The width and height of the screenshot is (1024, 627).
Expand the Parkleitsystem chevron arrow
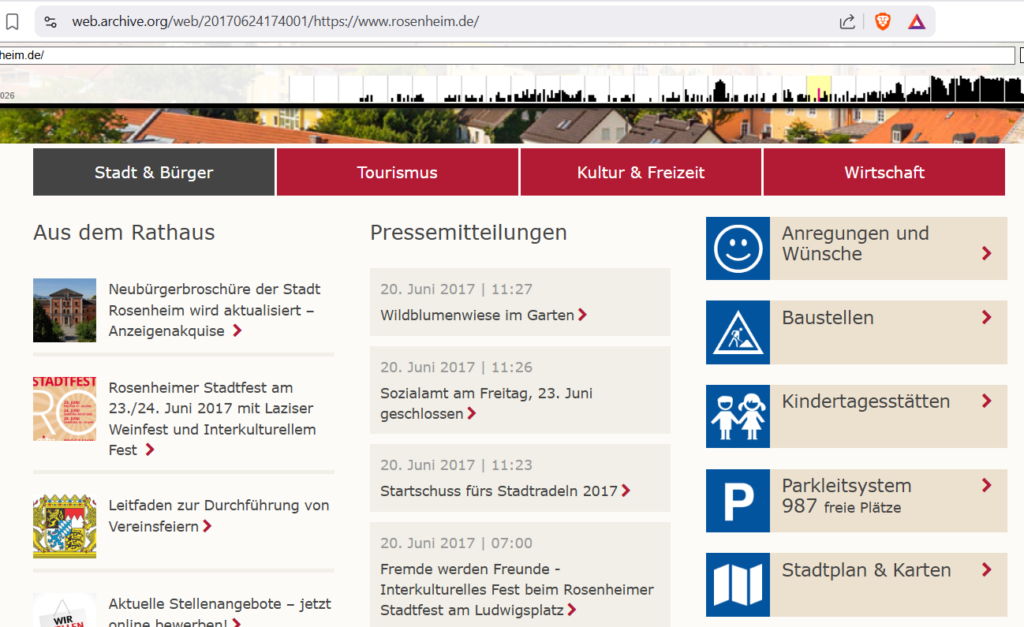pos(987,486)
